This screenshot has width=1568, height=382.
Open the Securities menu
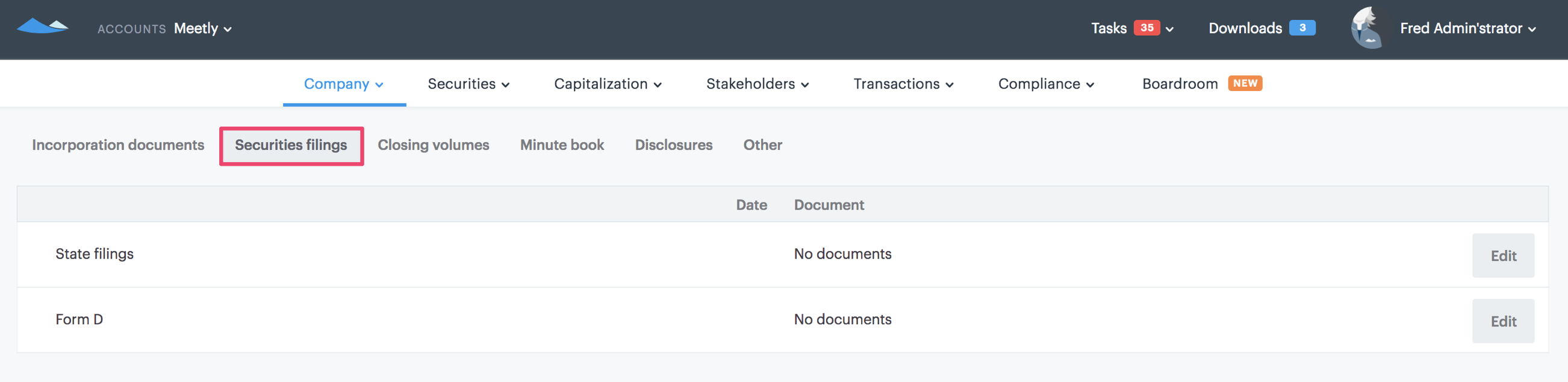468,84
